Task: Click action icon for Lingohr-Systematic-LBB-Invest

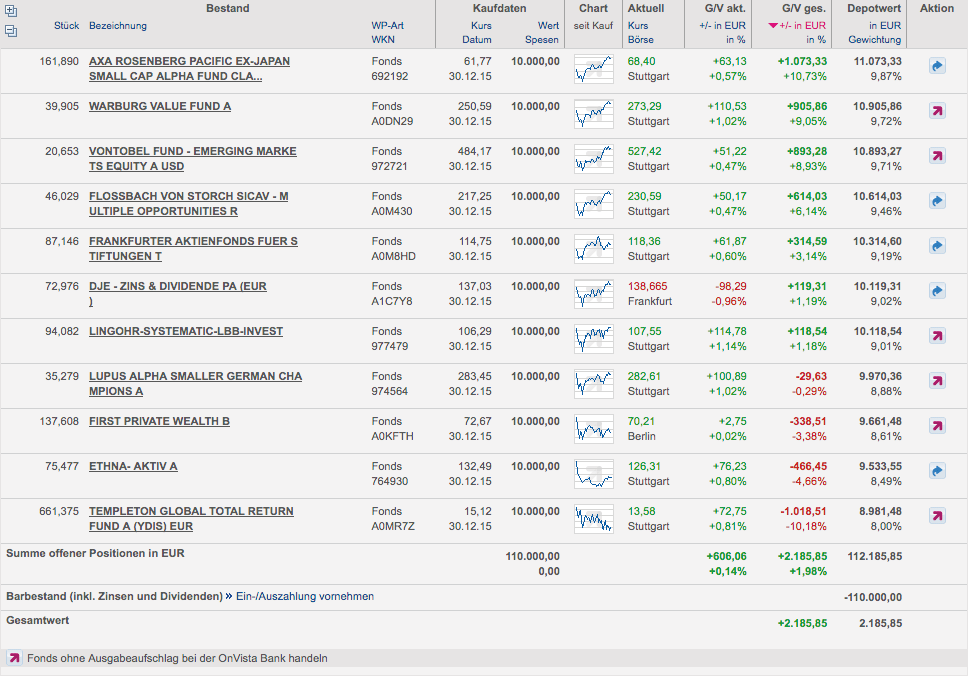Action: (x=937, y=336)
